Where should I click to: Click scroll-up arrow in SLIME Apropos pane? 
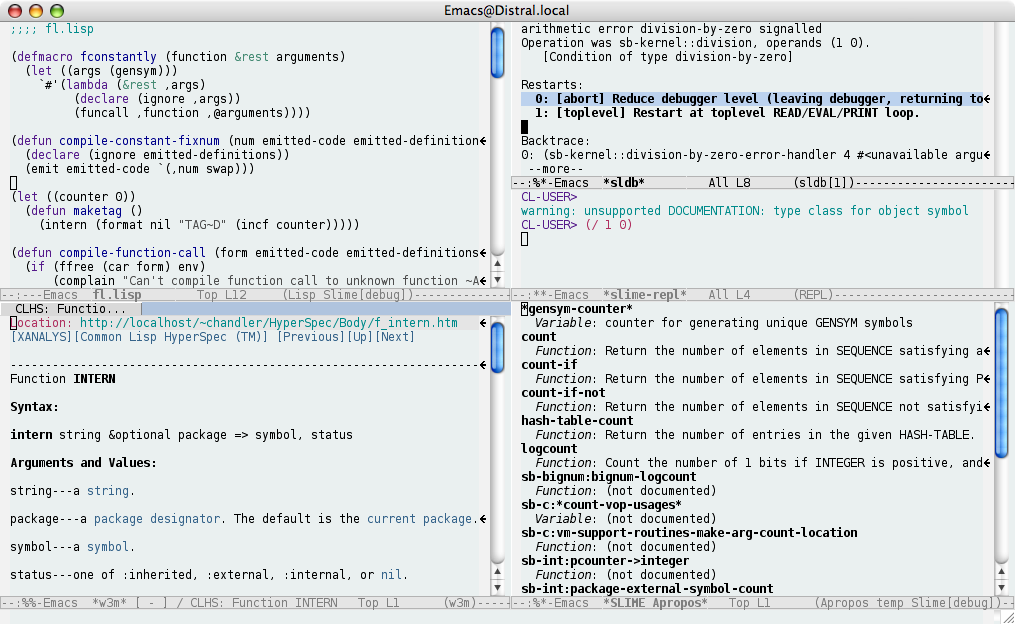[1003, 570]
